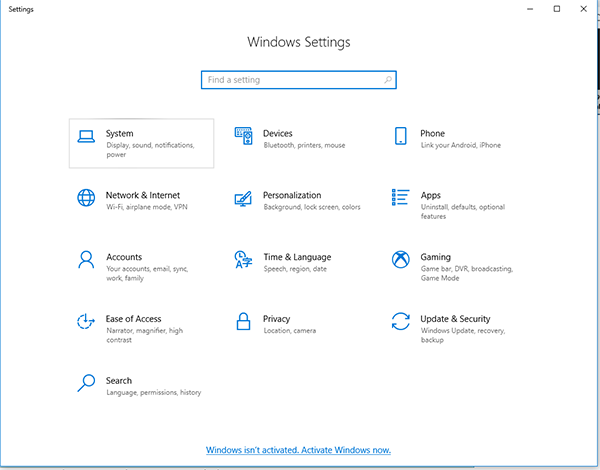The height and width of the screenshot is (470, 600).
Task: Click the Ease of Access icon
Action: (86, 321)
